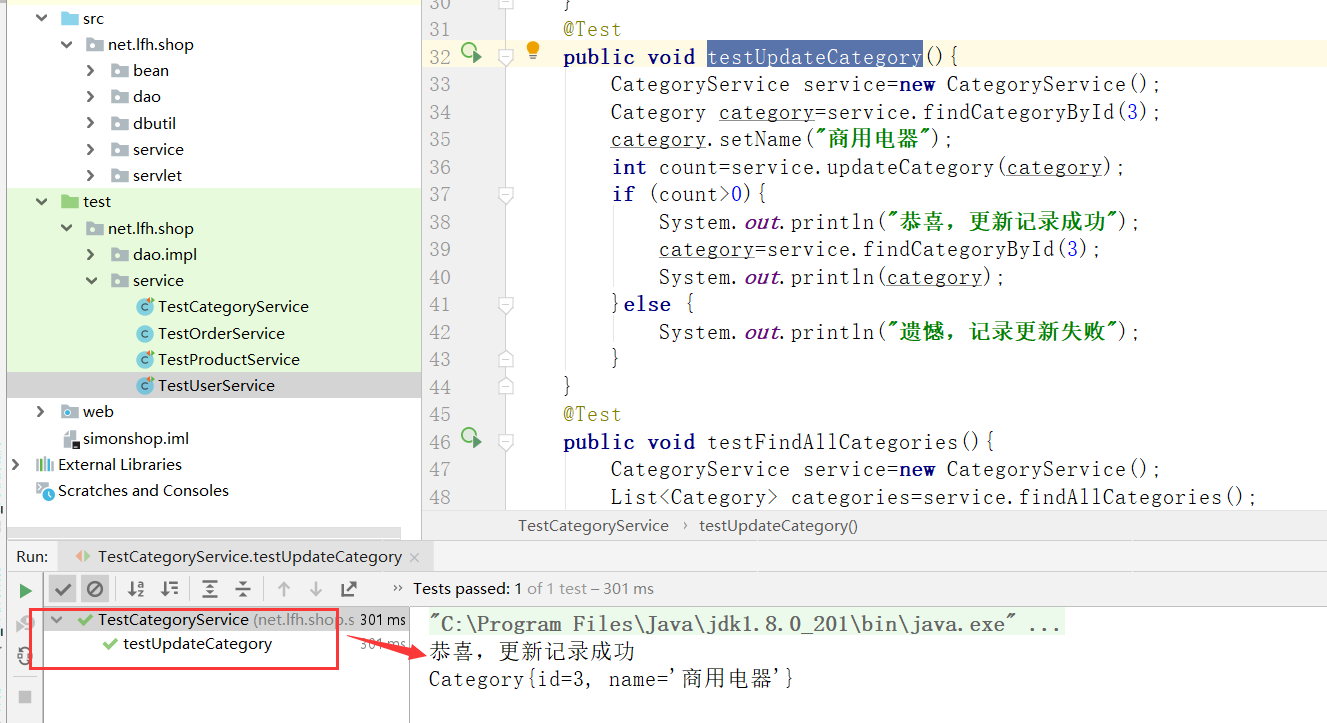Expand dao.impl package under test
Image resolution: width=1327 pixels, height=723 pixels.
coord(91,255)
